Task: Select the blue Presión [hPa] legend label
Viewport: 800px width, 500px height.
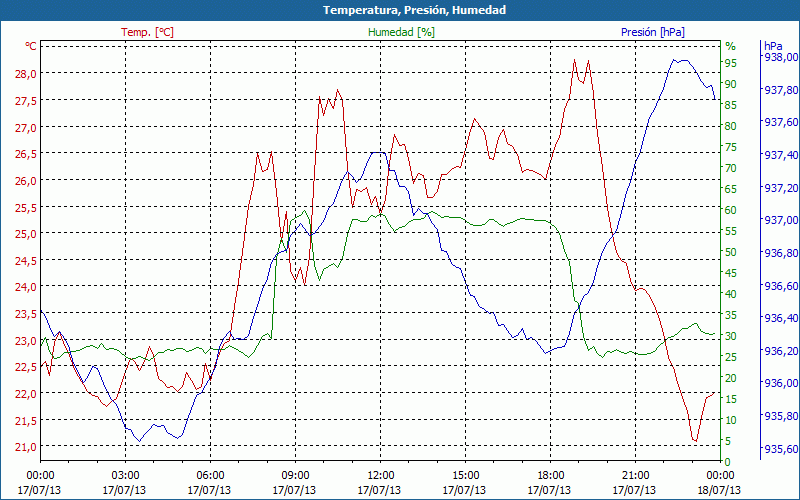Action: click(653, 32)
